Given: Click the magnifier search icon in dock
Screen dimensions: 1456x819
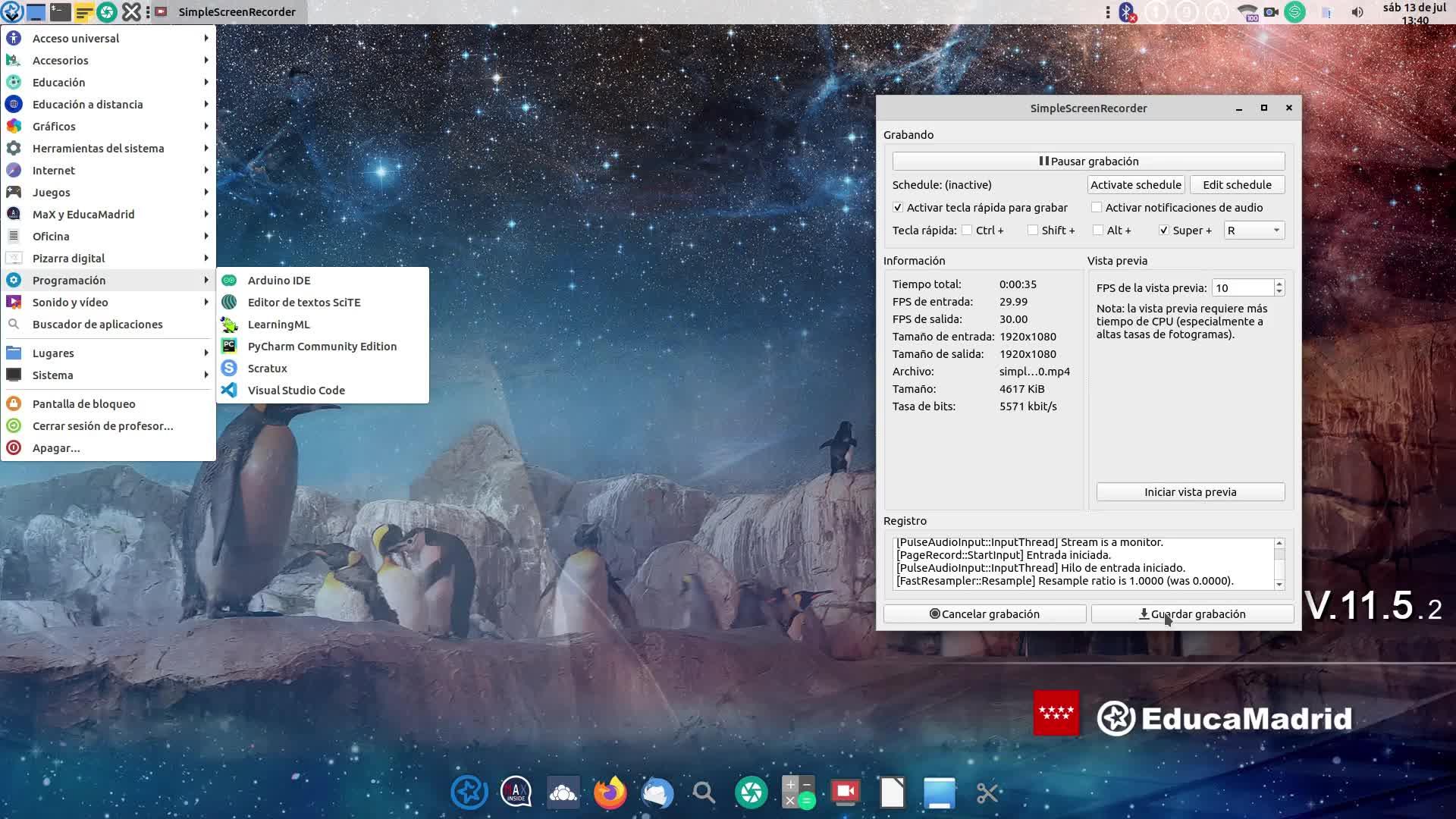Looking at the screenshot, I should (704, 793).
